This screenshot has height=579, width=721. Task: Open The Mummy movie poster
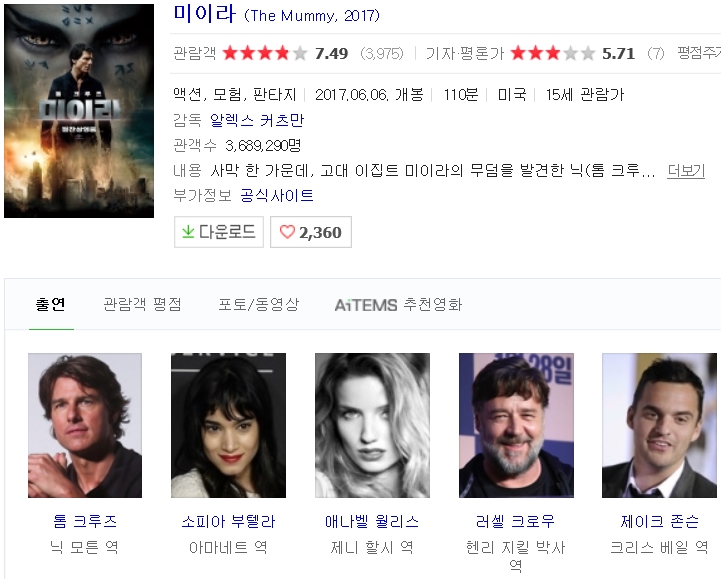click(79, 111)
